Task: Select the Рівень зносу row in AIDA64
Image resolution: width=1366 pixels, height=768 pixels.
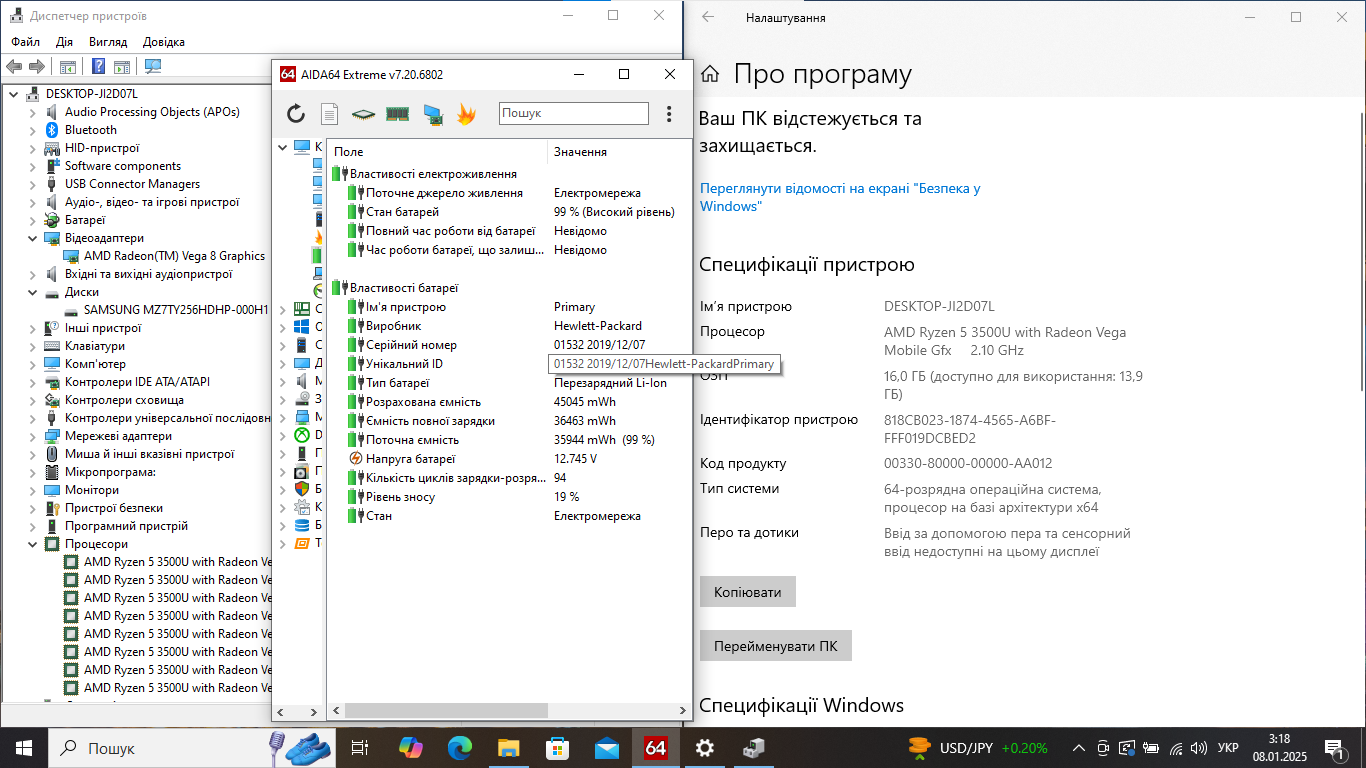Action: point(509,497)
